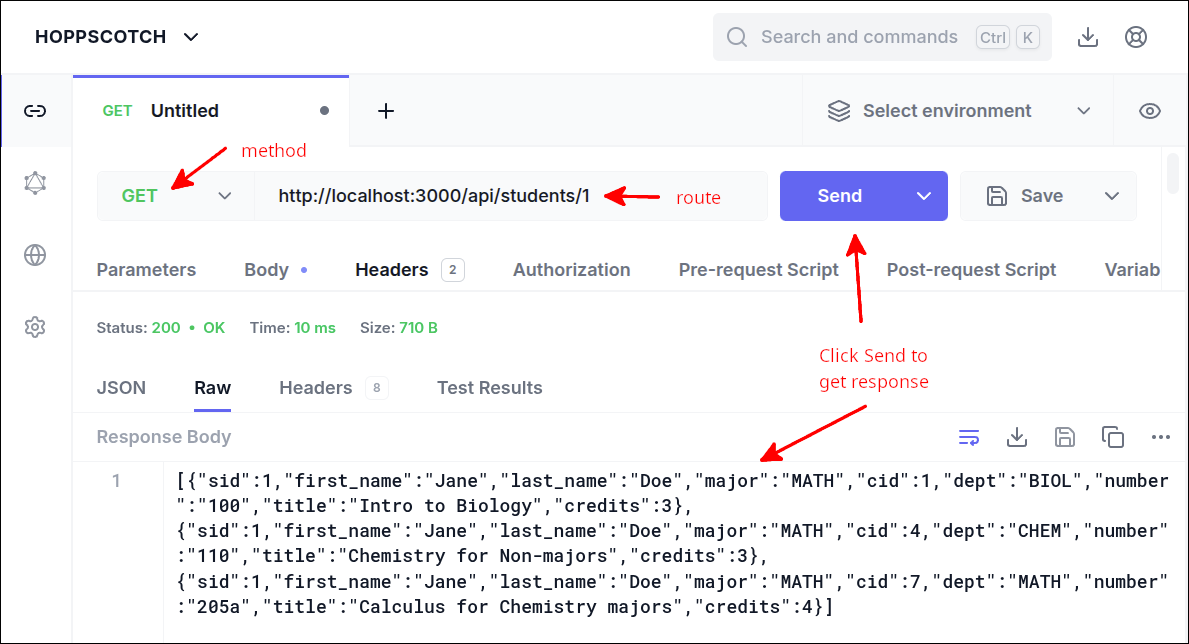Switch to the JSON response tab
Image resolution: width=1189 pixels, height=644 pixels.
[121, 388]
